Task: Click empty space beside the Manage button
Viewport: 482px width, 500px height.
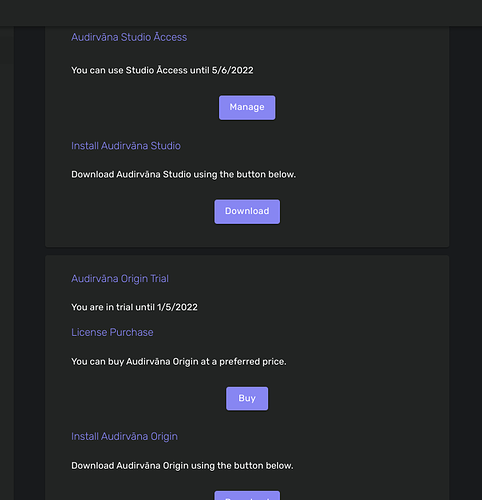Action: point(350,108)
